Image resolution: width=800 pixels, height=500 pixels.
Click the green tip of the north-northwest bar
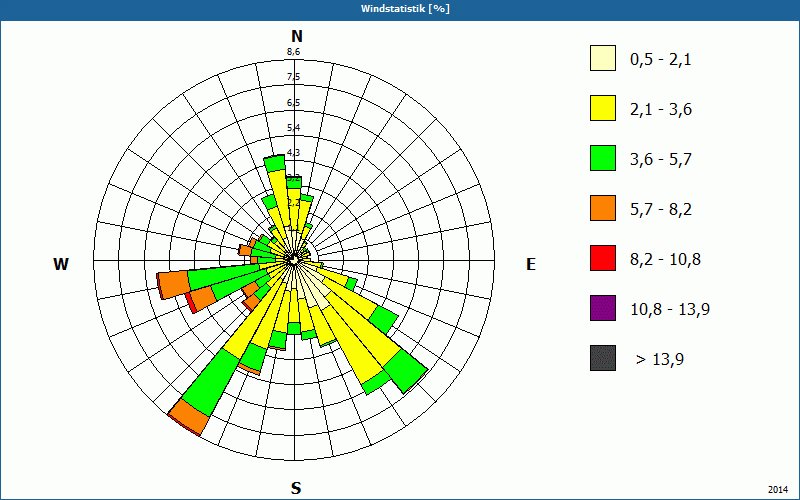pos(274,163)
